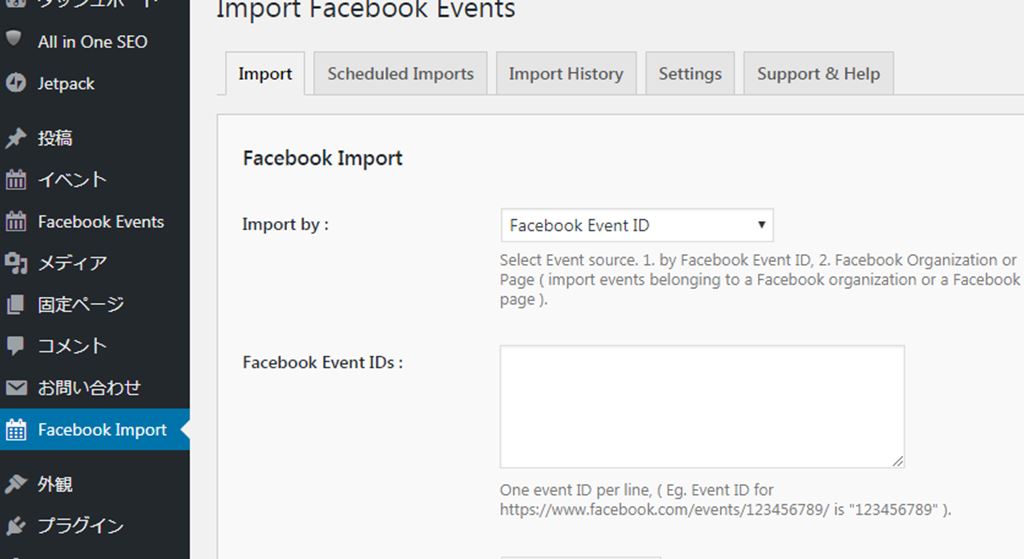Switch to the Scheduled Imports tab
This screenshot has width=1024, height=559.
click(400, 74)
